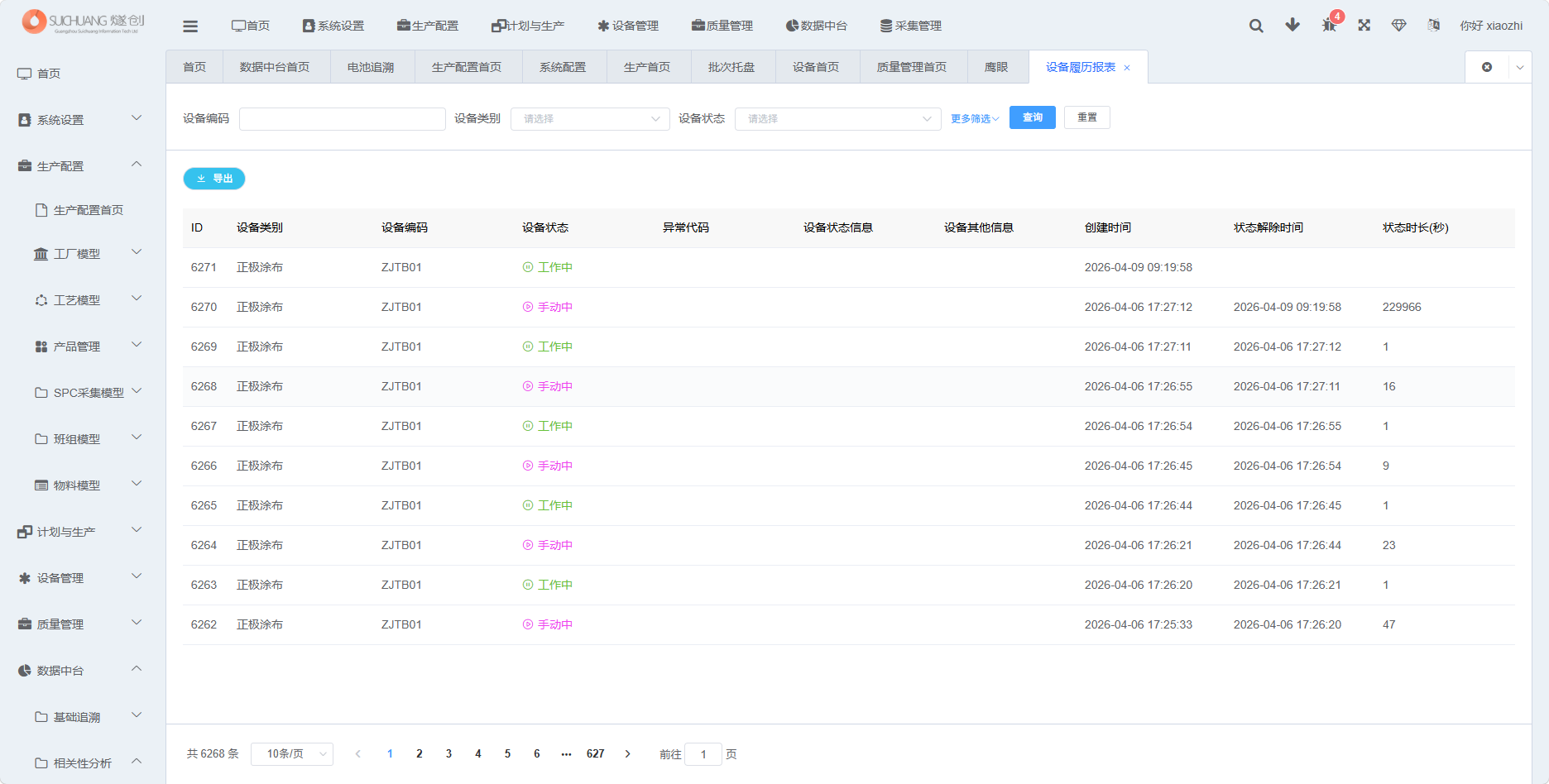Click the 工厂模型 building icon

(x=41, y=254)
